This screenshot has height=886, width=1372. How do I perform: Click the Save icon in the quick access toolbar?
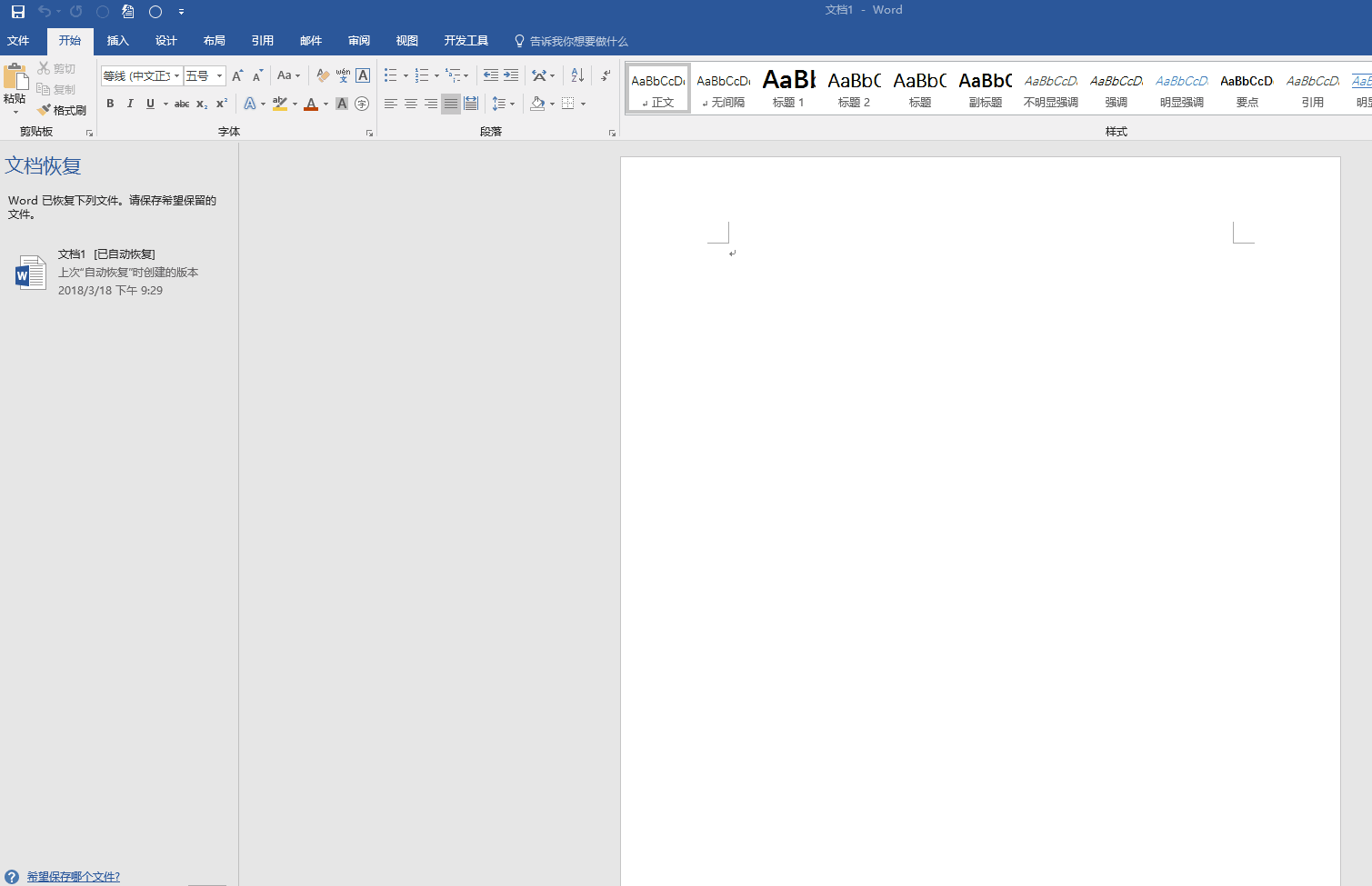click(x=17, y=12)
